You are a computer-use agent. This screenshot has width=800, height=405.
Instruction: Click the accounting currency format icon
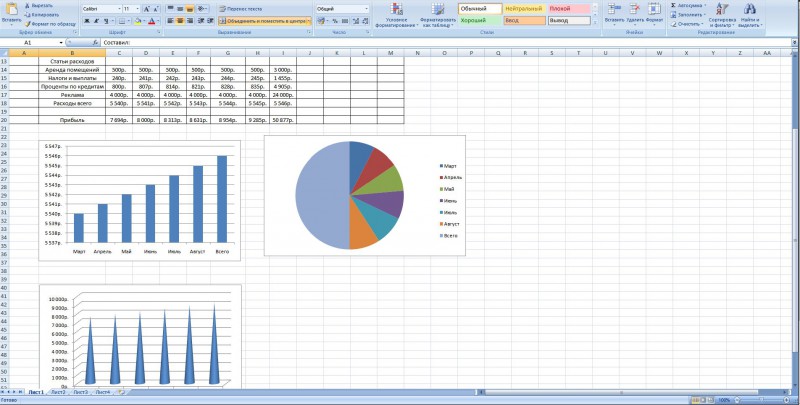coord(321,21)
